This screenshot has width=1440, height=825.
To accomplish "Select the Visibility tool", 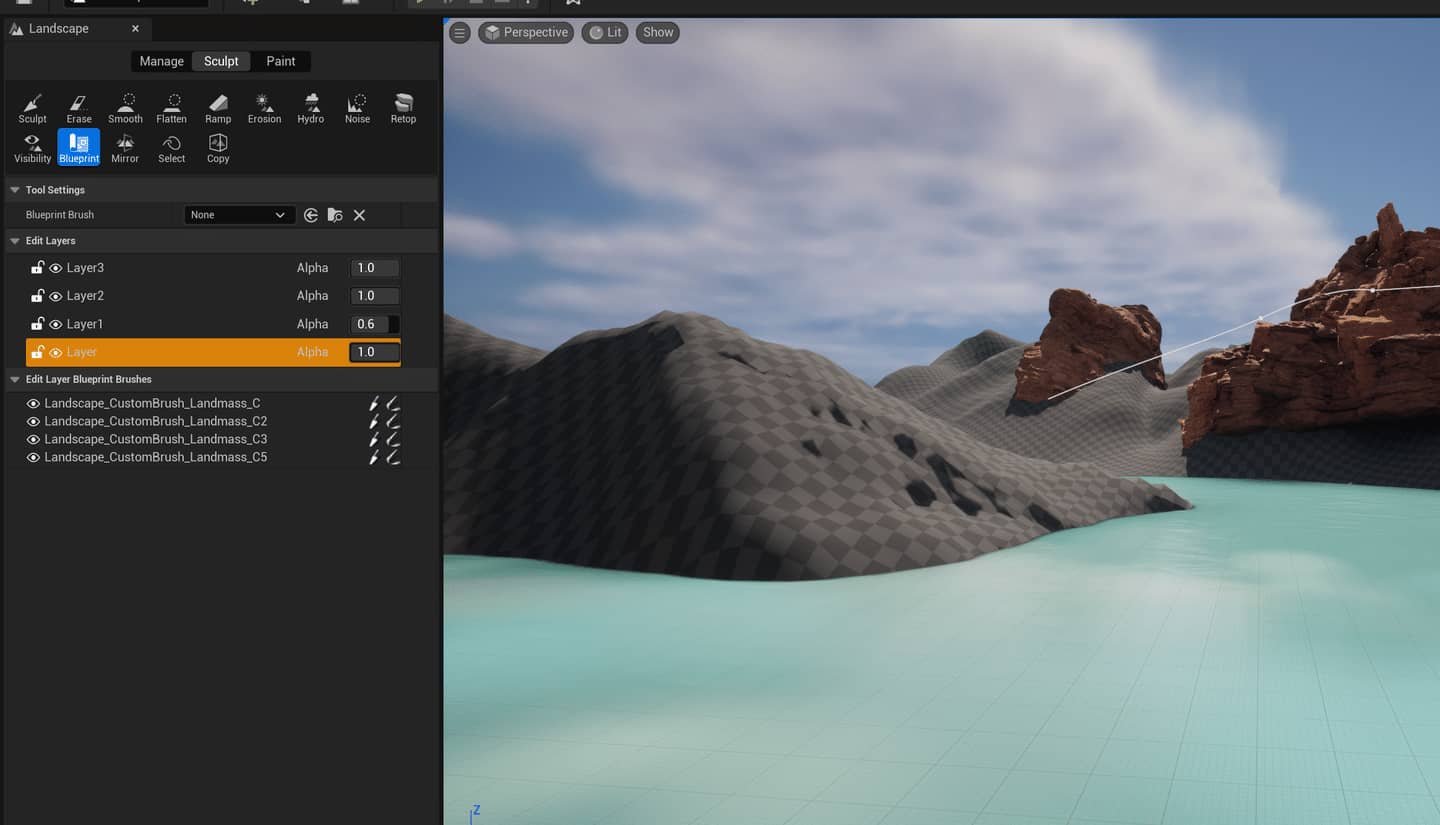I will tap(32, 148).
